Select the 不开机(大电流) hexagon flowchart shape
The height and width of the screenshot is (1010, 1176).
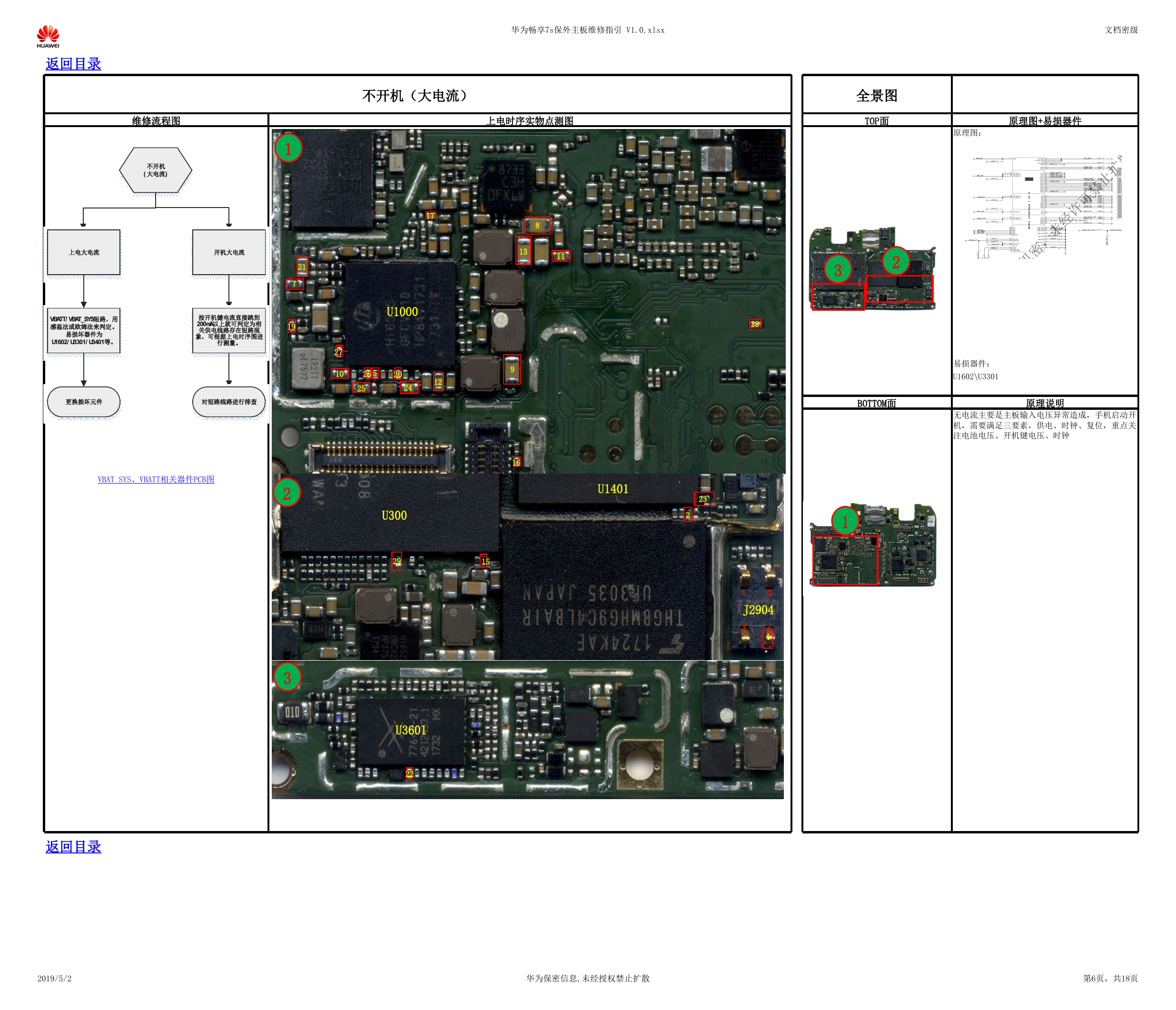point(156,170)
